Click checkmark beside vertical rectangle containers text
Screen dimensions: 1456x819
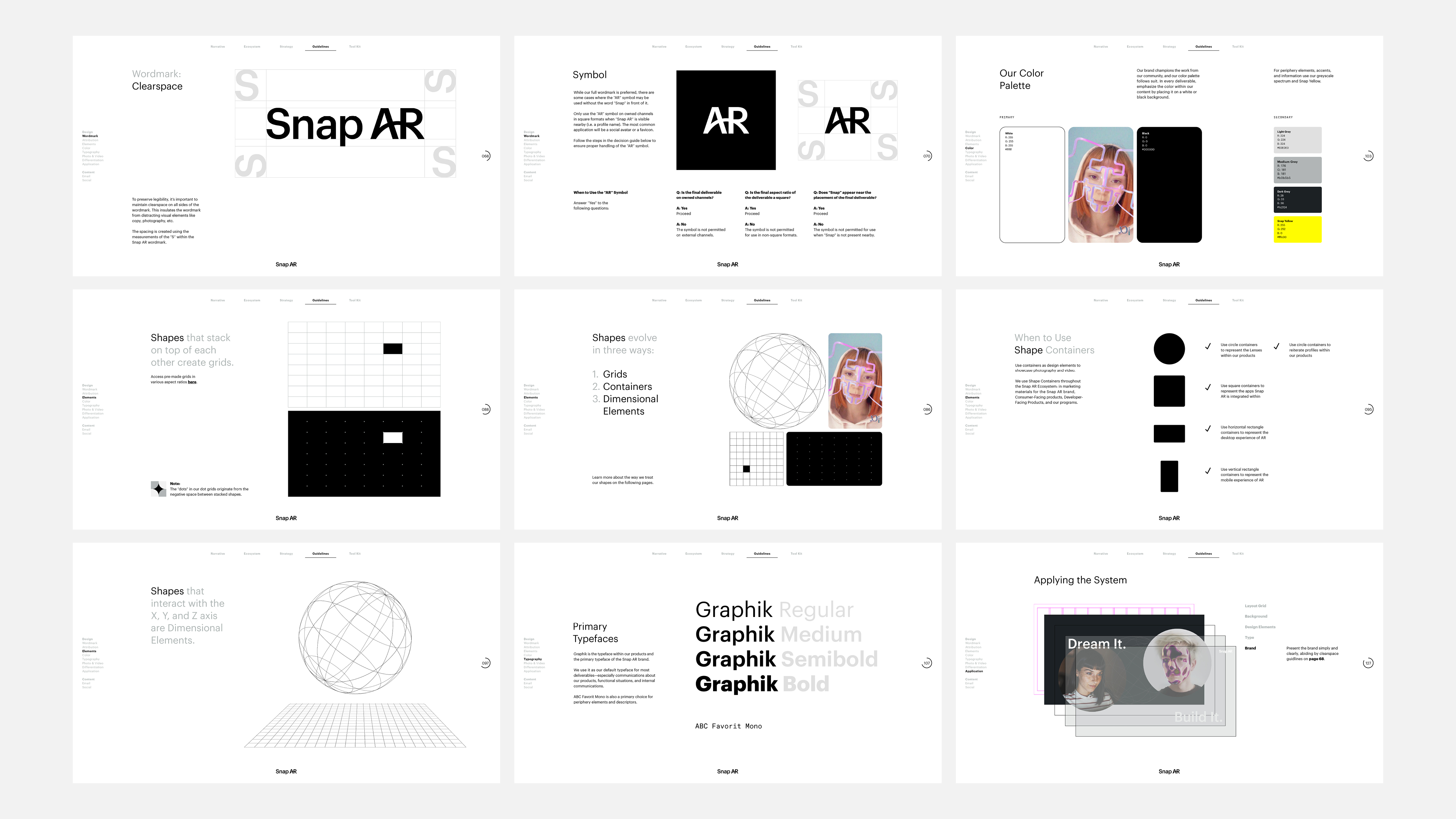click(x=1208, y=471)
